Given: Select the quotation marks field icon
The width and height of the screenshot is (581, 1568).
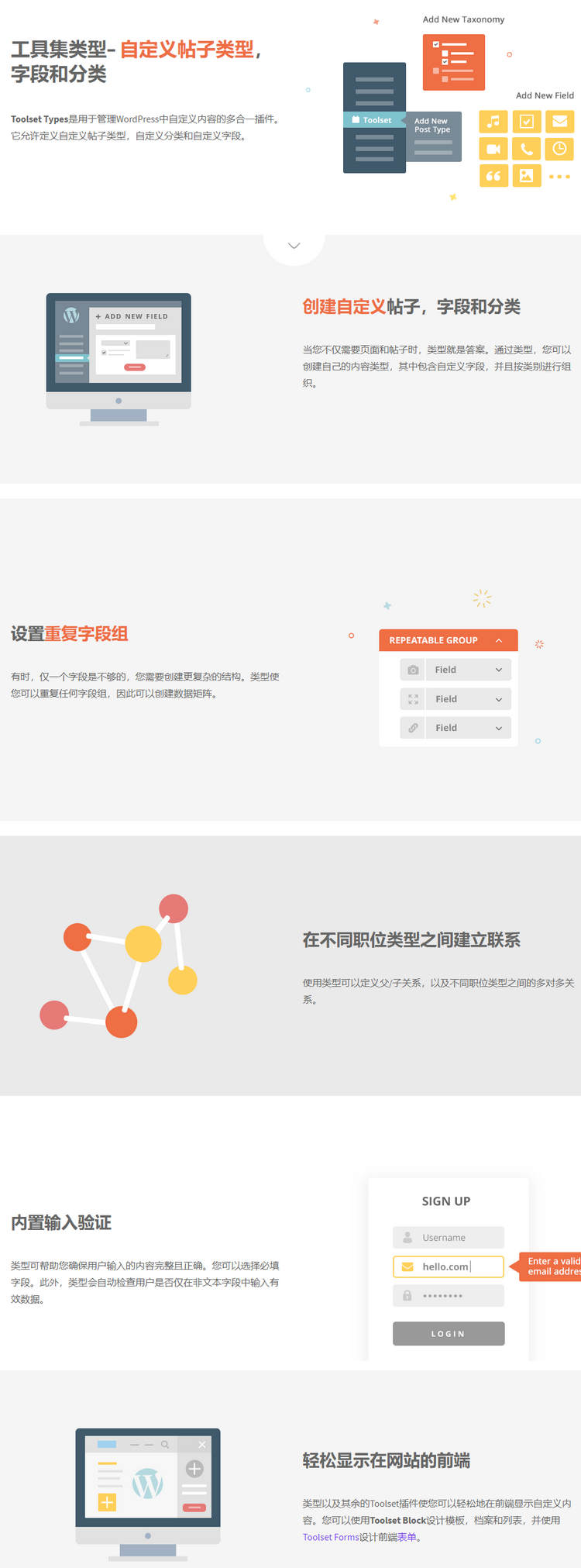Looking at the screenshot, I should point(493,176).
